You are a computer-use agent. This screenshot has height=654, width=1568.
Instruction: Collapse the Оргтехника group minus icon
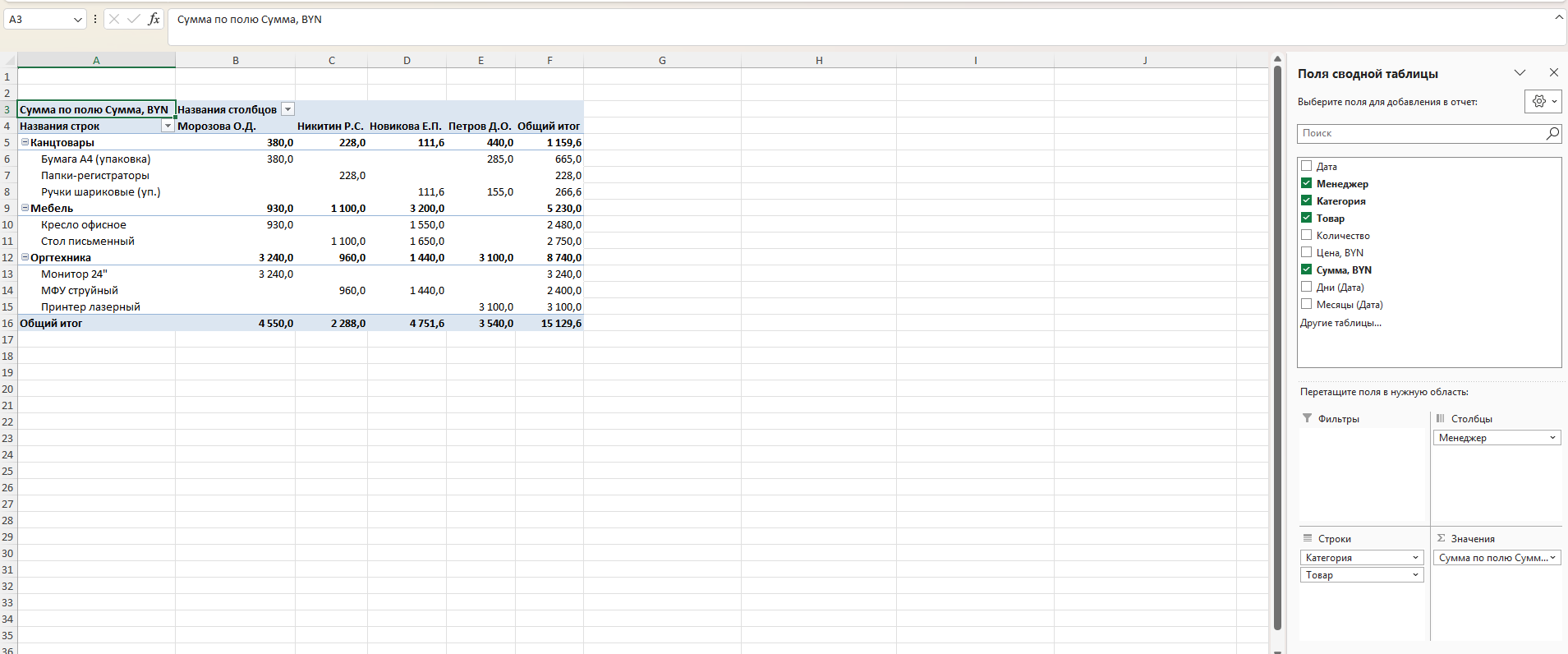pos(25,257)
